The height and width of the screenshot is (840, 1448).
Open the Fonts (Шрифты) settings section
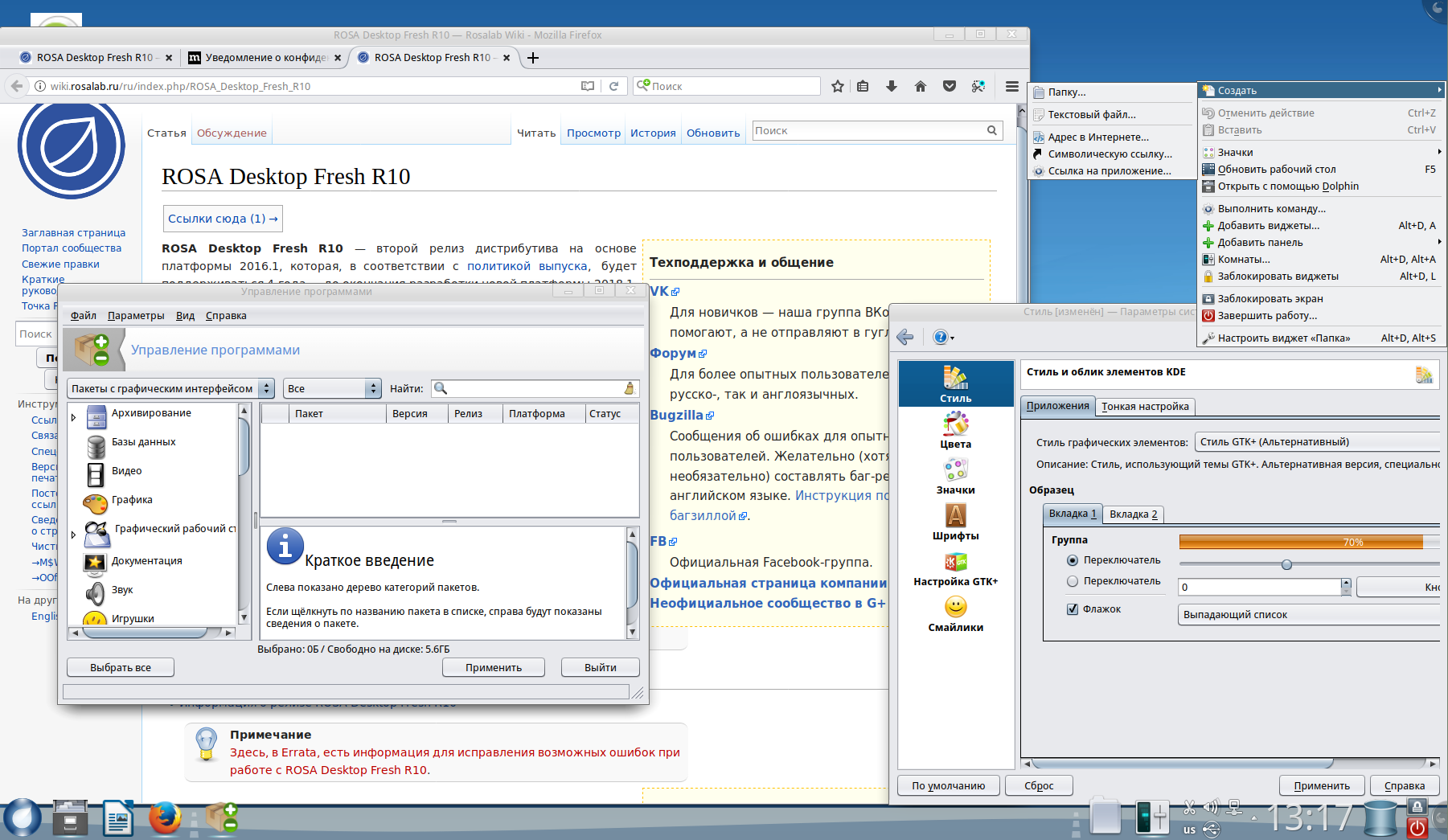pos(955,521)
